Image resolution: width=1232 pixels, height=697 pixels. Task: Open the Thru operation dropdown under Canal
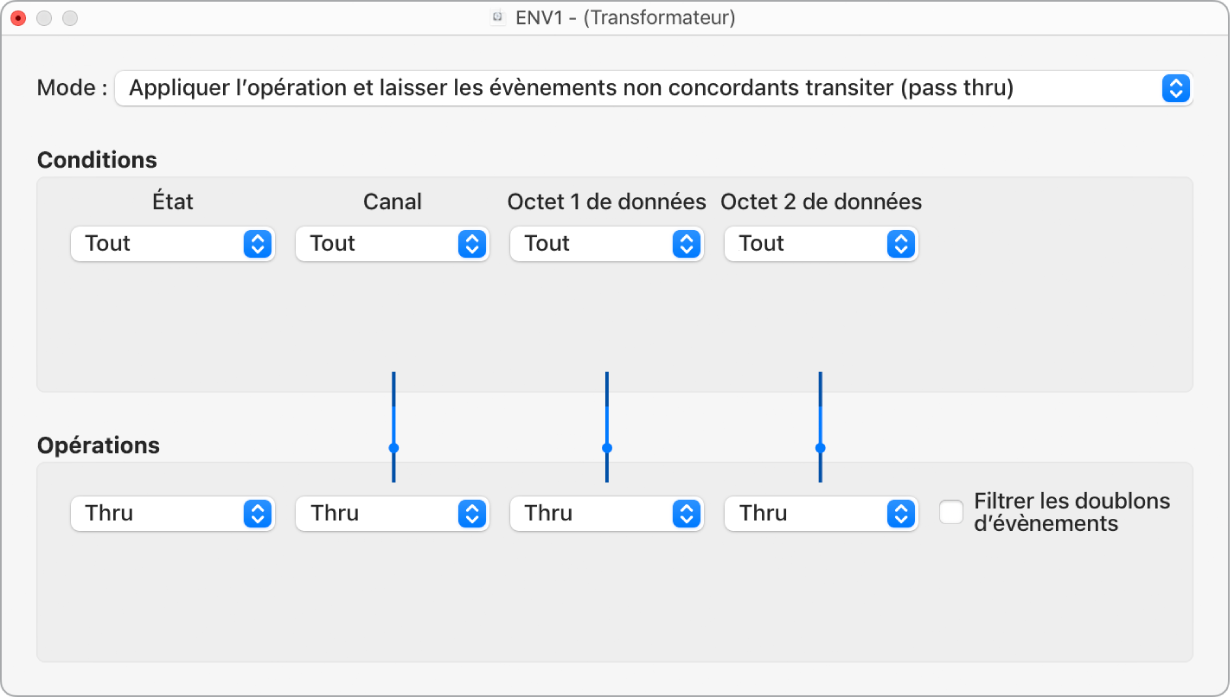pyautogui.click(x=392, y=514)
